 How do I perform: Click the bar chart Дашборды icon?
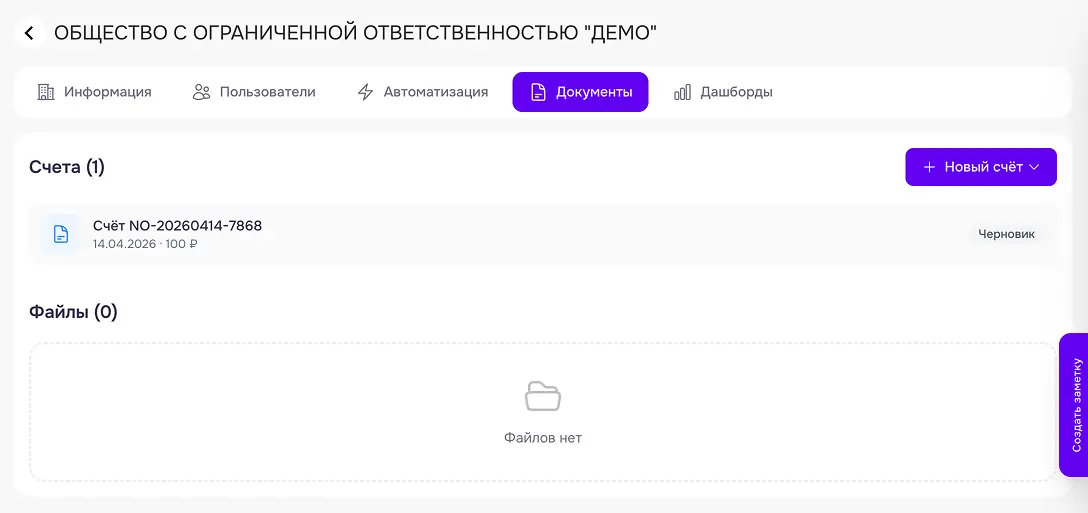coord(682,92)
